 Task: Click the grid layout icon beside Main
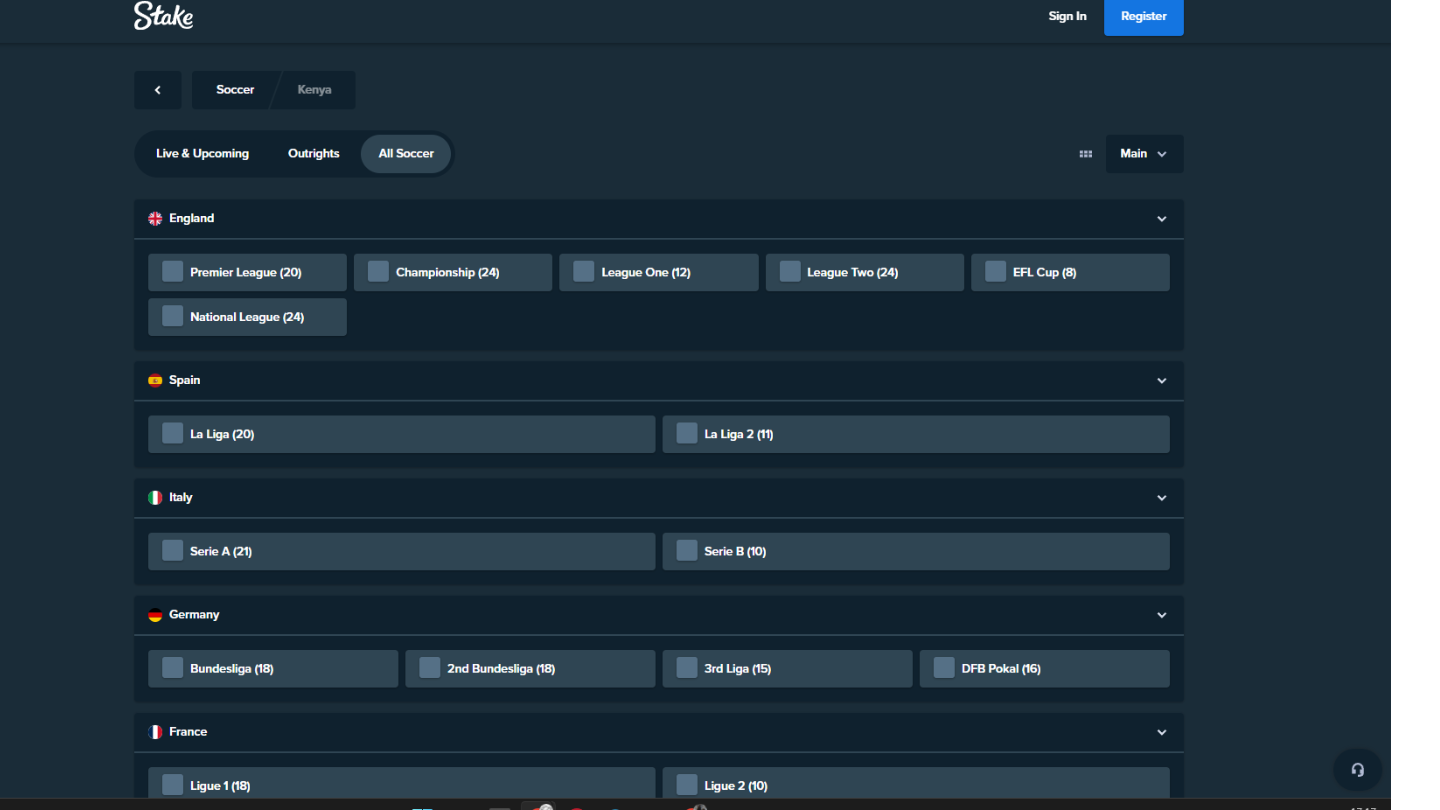point(1086,154)
